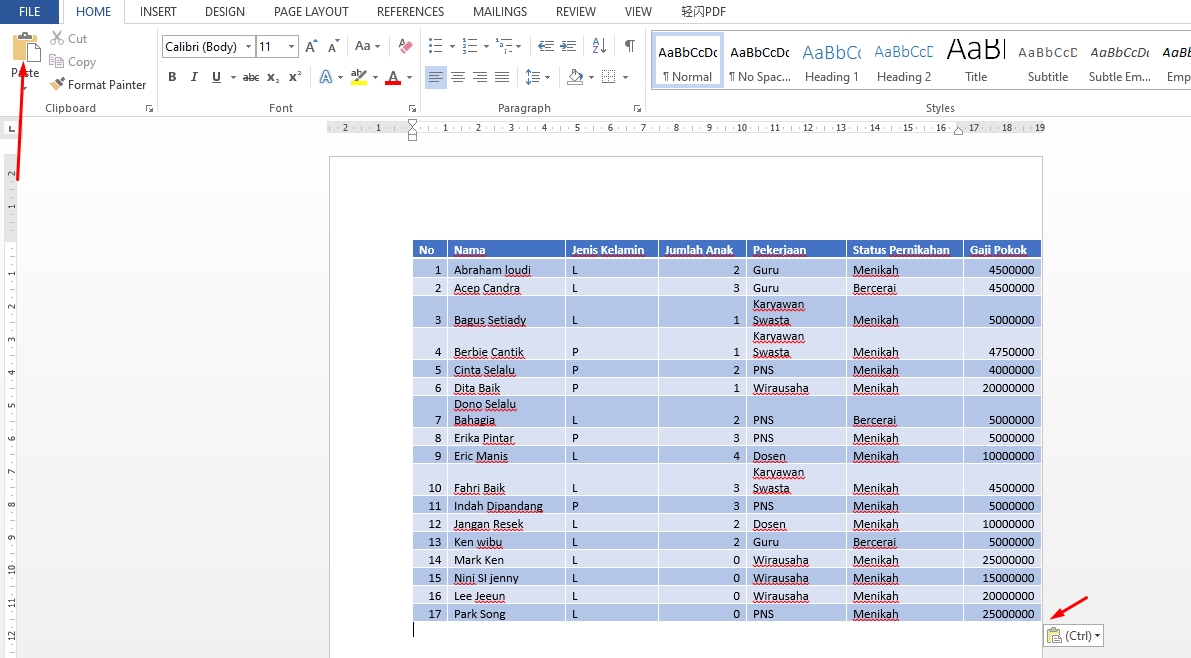Apply the Heading 2 style
This screenshot has height=658, width=1191.
(x=904, y=60)
